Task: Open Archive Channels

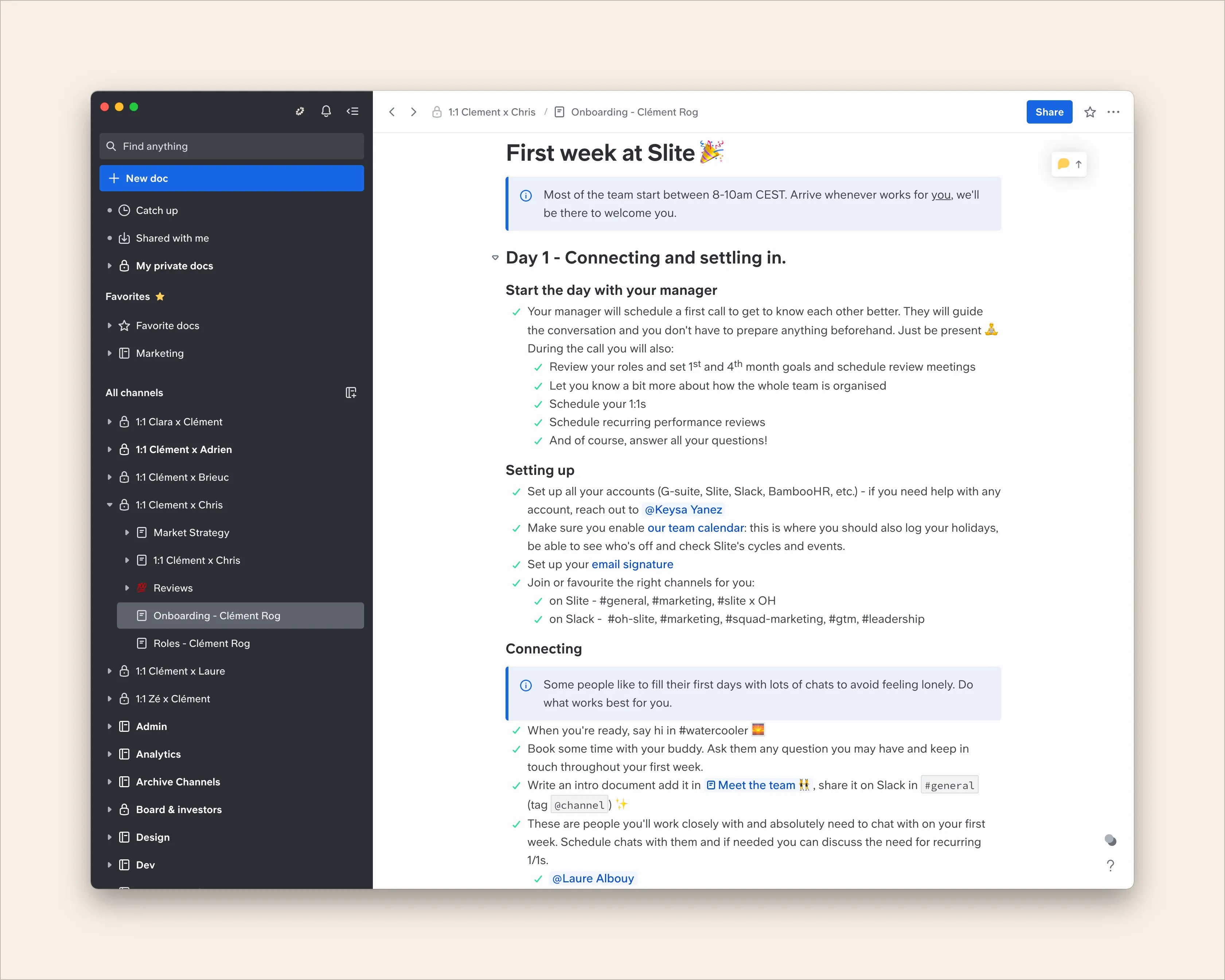Action: (231, 782)
